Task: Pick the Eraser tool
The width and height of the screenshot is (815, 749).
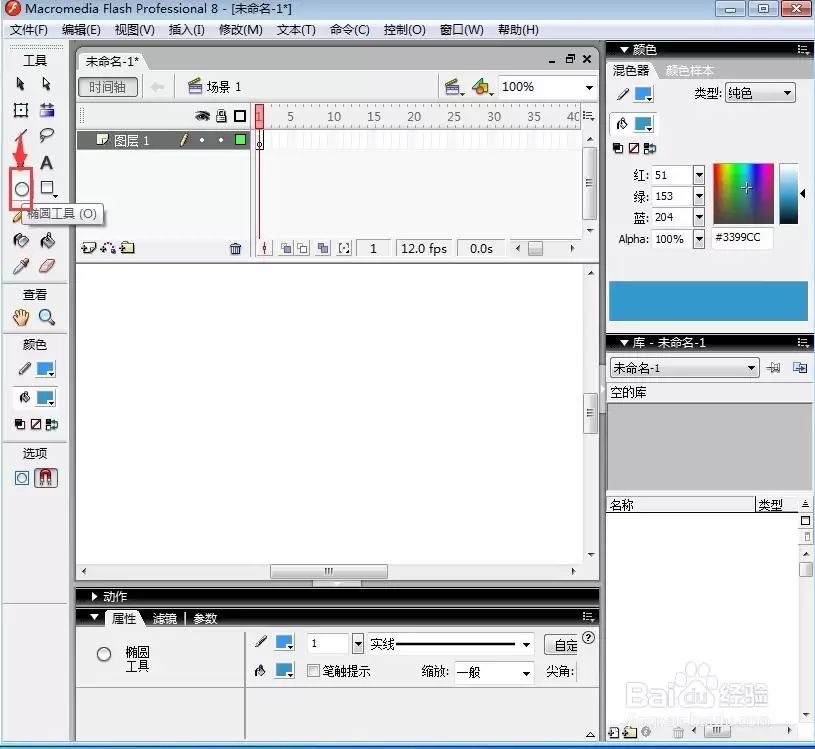Action: (46, 266)
